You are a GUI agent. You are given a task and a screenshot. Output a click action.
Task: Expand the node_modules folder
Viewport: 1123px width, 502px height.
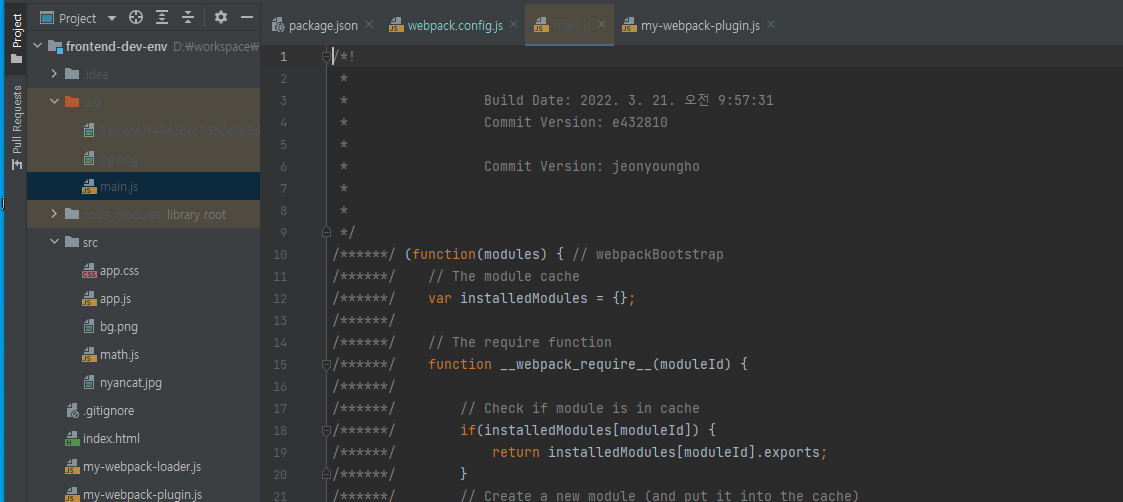(x=54, y=214)
